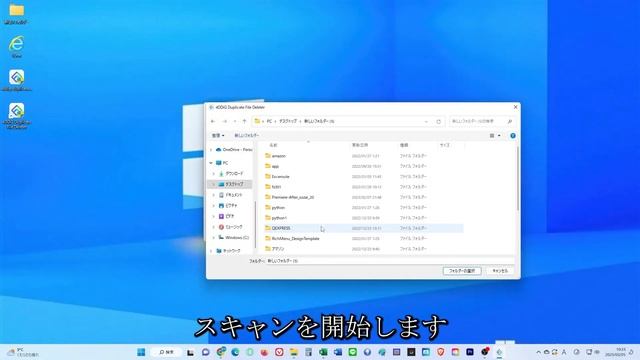Sort by the サイズ column header
This screenshot has width=640, height=360.
[444, 145]
